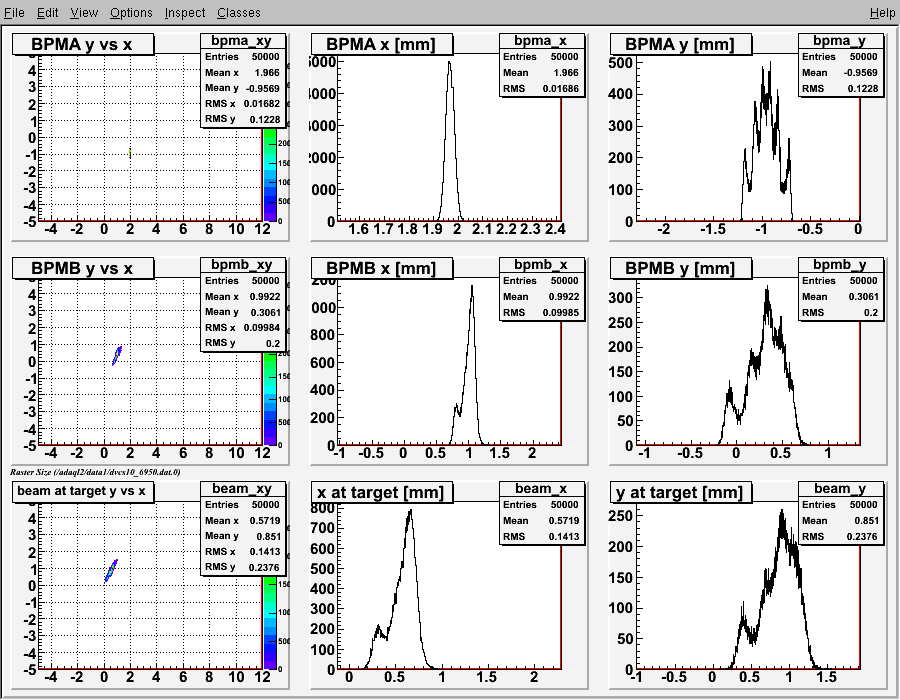Click the peak of y at target histogram
900x700 pixels.
(781, 512)
